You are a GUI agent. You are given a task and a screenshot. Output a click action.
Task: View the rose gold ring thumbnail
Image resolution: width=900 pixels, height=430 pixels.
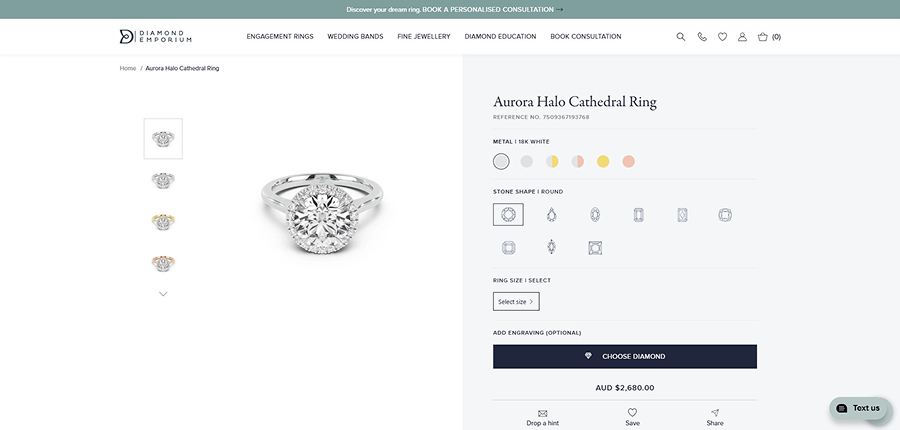tap(163, 263)
